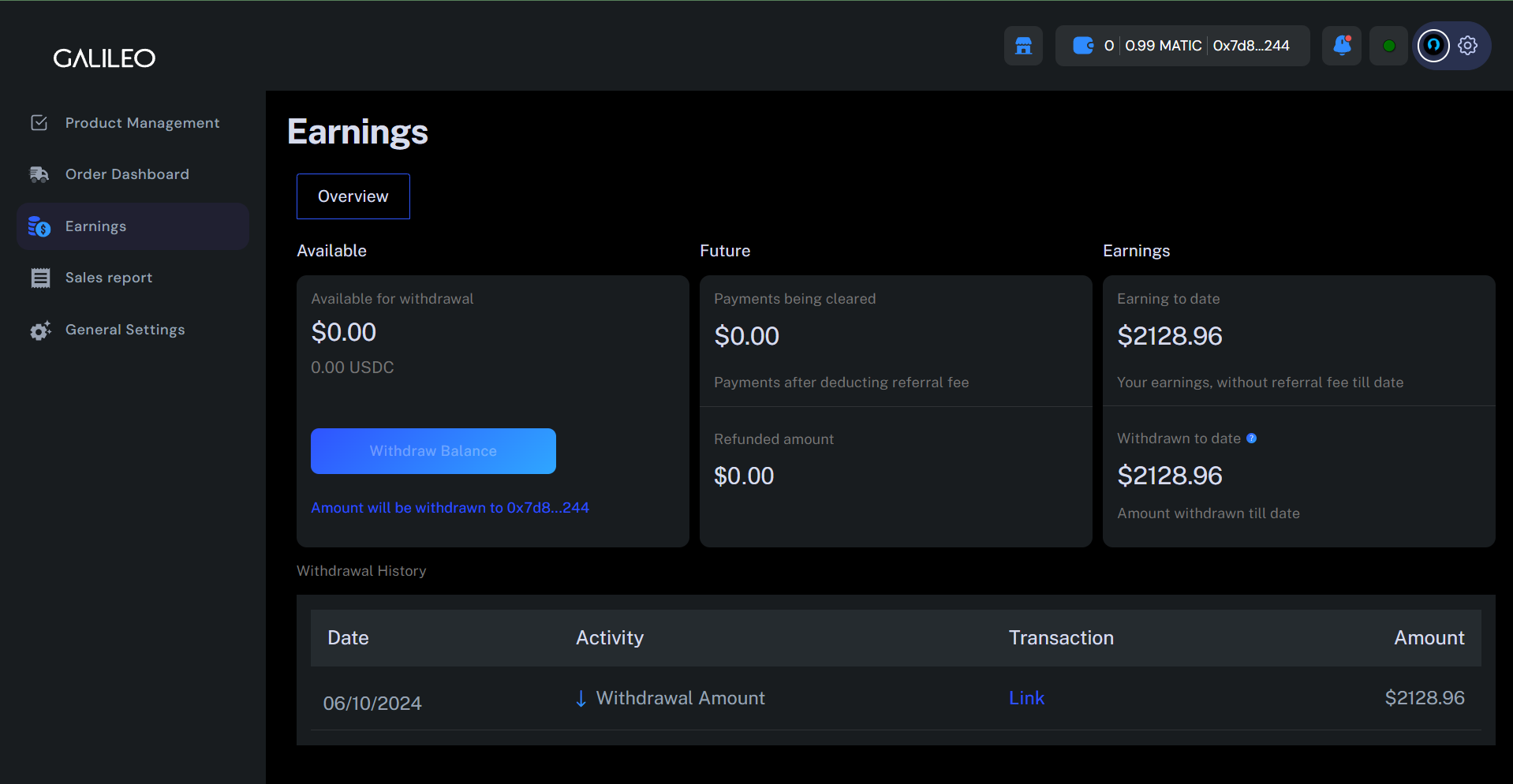Image resolution: width=1513 pixels, height=784 pixels.
Task: Open notifications bell icon
Action: 1342,46
